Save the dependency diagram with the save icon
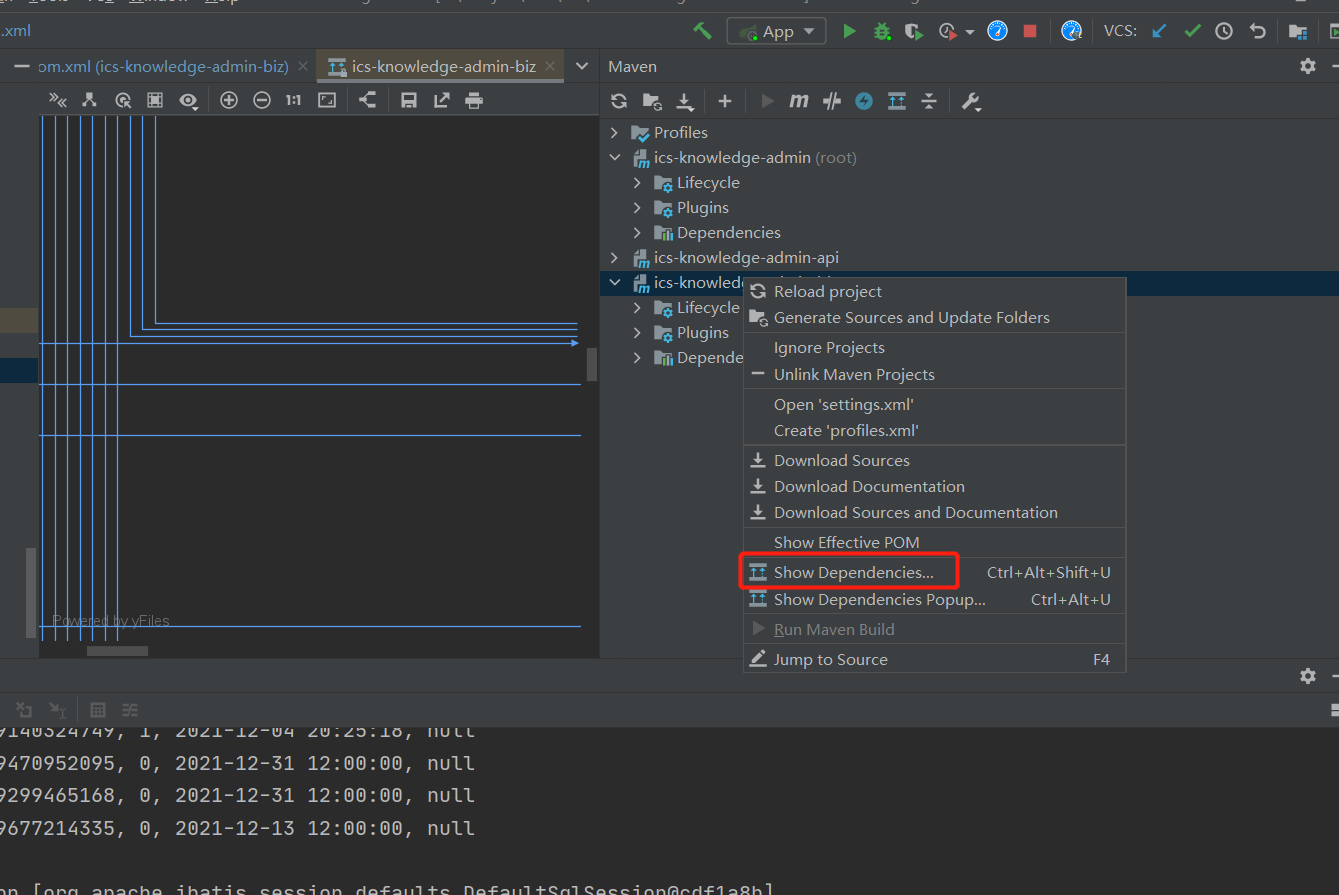Viewport: 1339px width, 895px height. coord(410,100)
